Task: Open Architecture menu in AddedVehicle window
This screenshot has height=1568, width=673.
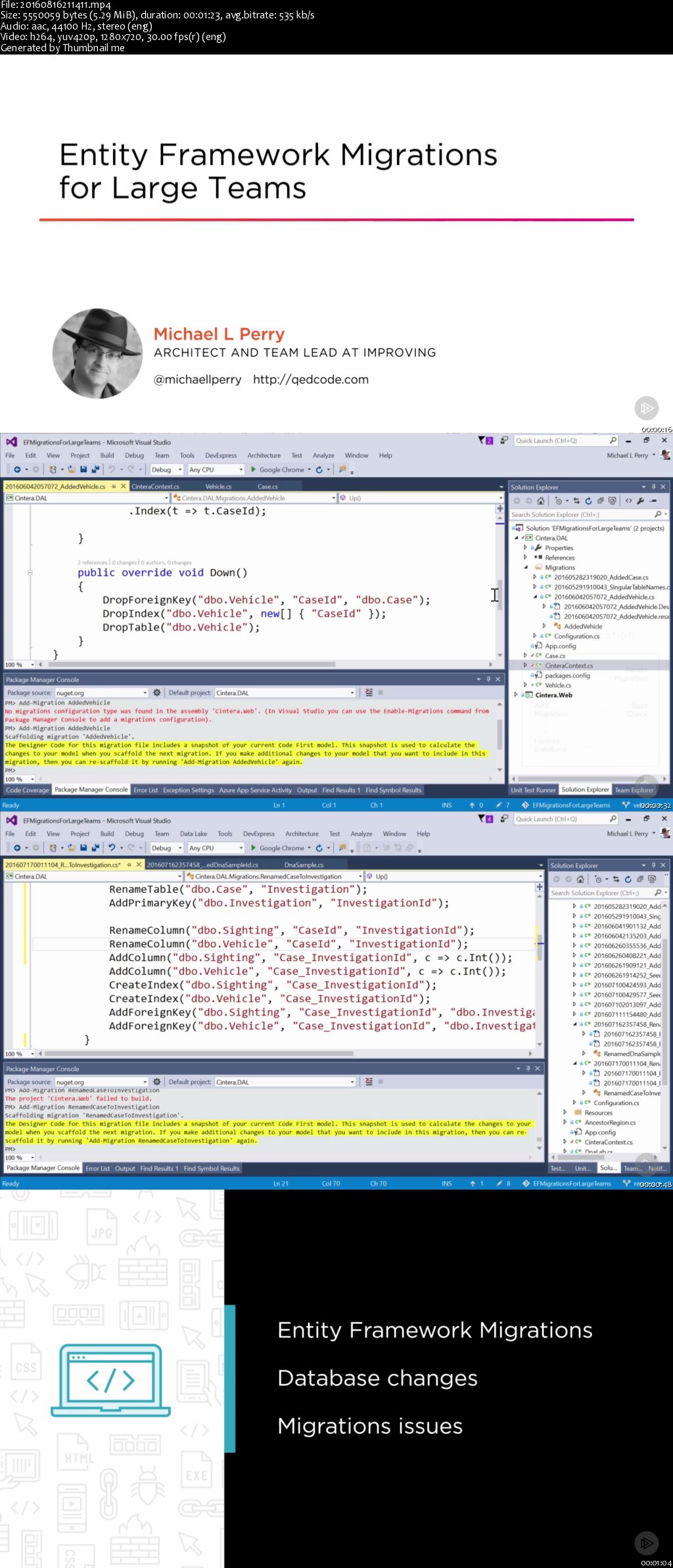Action: click(264, 455)
